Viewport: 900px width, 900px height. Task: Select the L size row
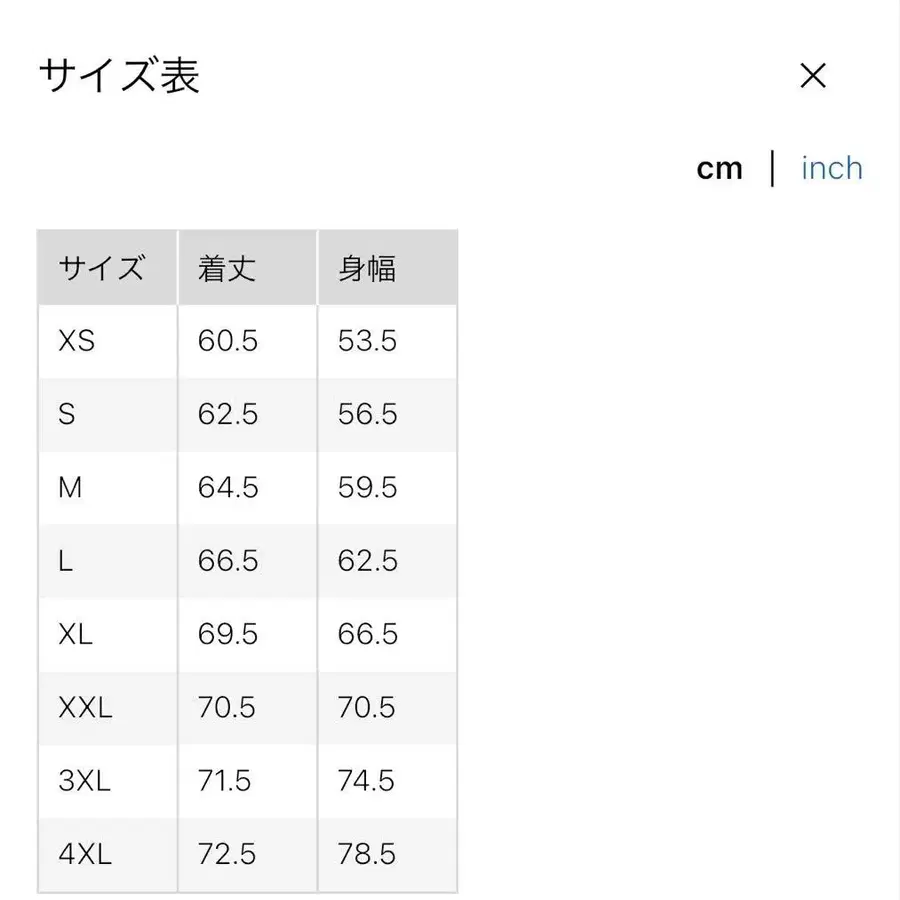pos(107,561)
